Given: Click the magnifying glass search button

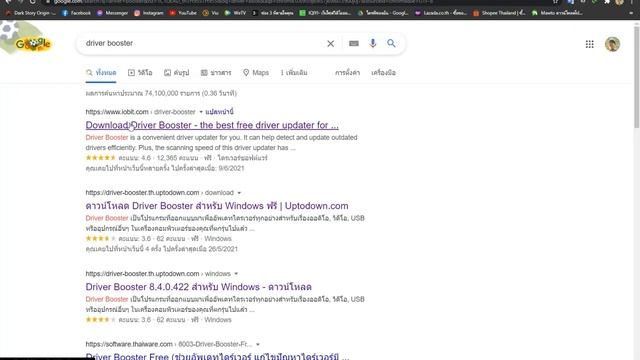Looking at the screenshot, I should click(x=391, y=43).
